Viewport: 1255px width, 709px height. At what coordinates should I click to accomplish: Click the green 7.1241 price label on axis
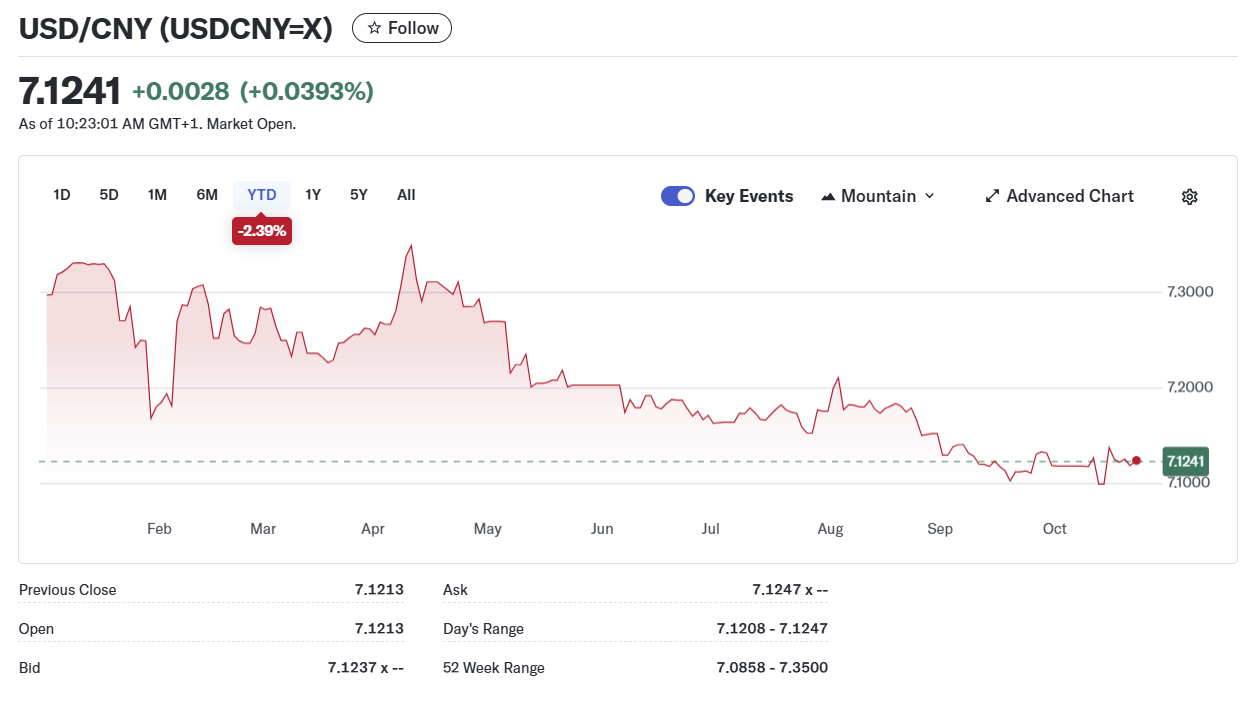coord(1185,461)
